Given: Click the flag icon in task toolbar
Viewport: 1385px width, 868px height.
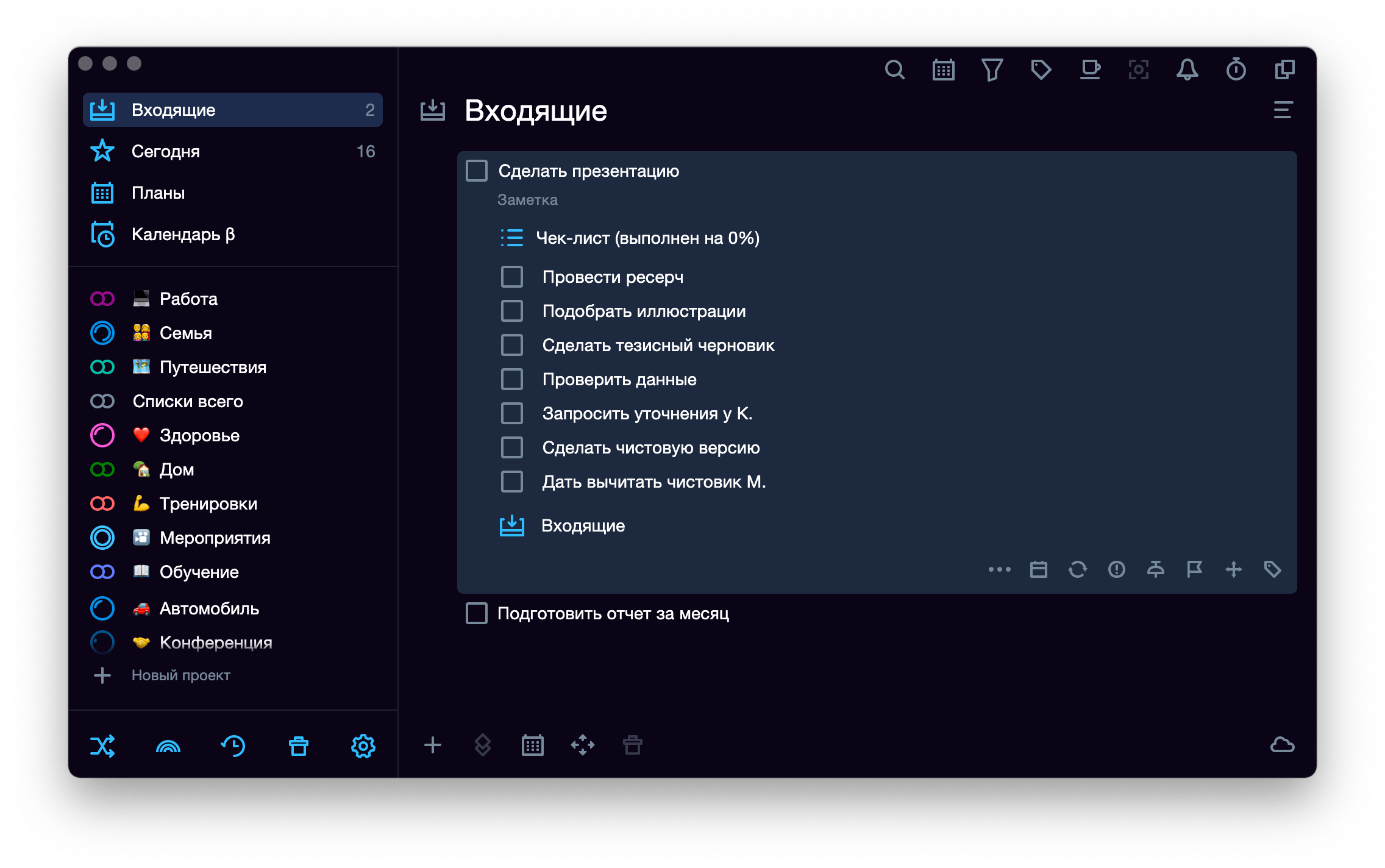Looking at the screenshot, I should [x=1194, y=569].
